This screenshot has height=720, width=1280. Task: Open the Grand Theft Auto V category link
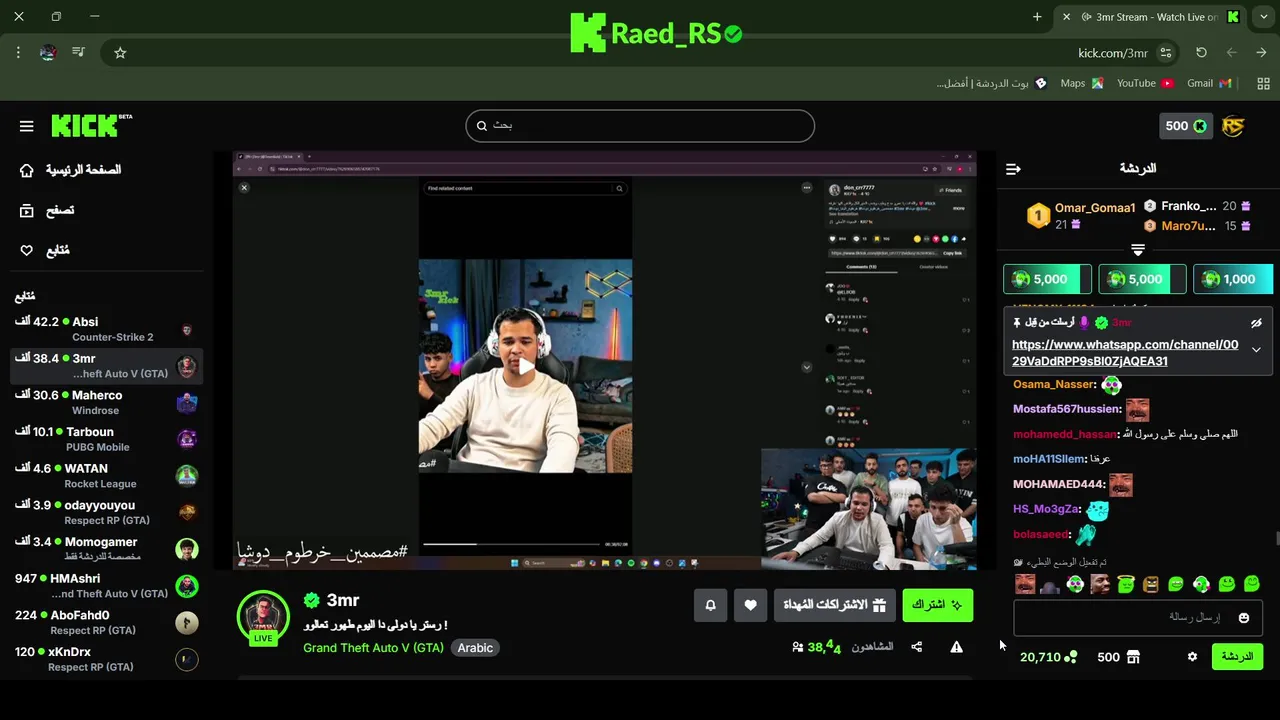[373, 648]
